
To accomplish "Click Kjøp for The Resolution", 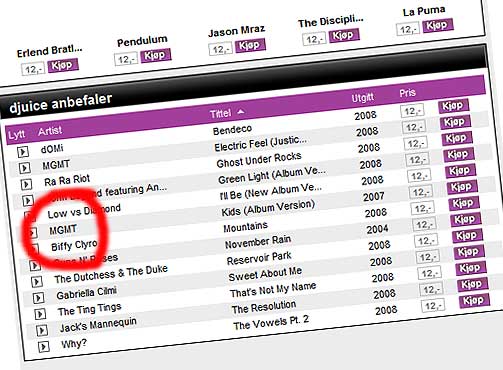I will pos(472,284).
